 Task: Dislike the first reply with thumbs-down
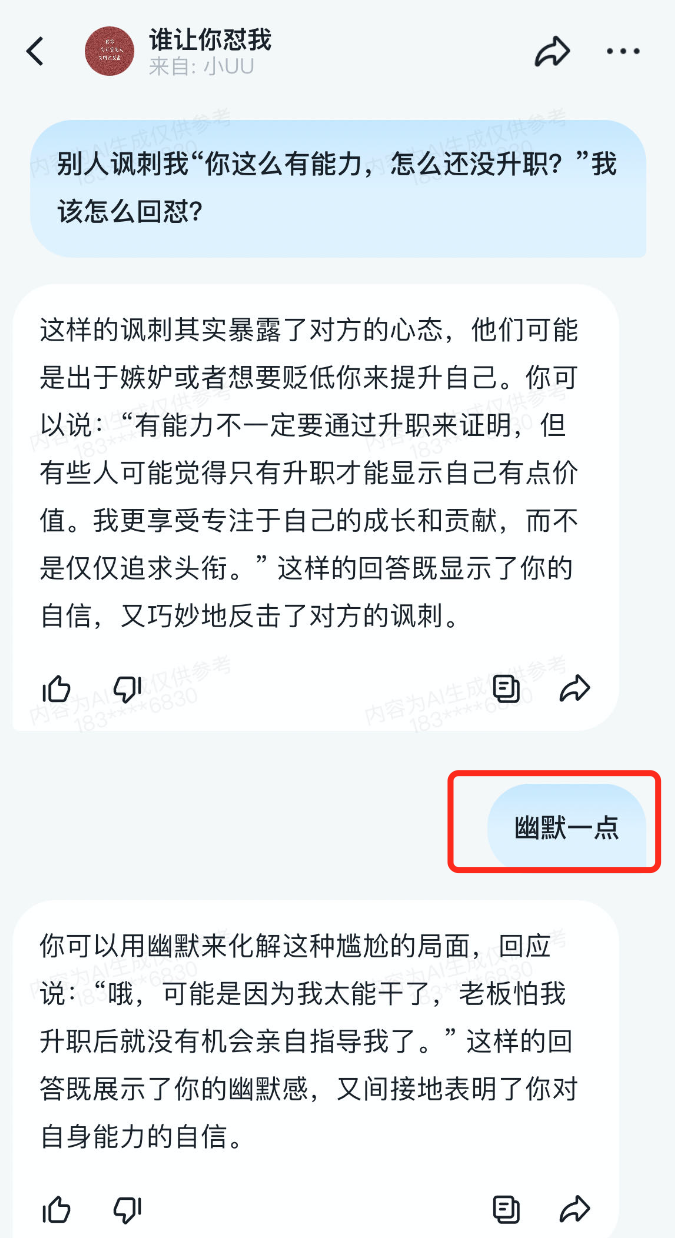[127, 688]
